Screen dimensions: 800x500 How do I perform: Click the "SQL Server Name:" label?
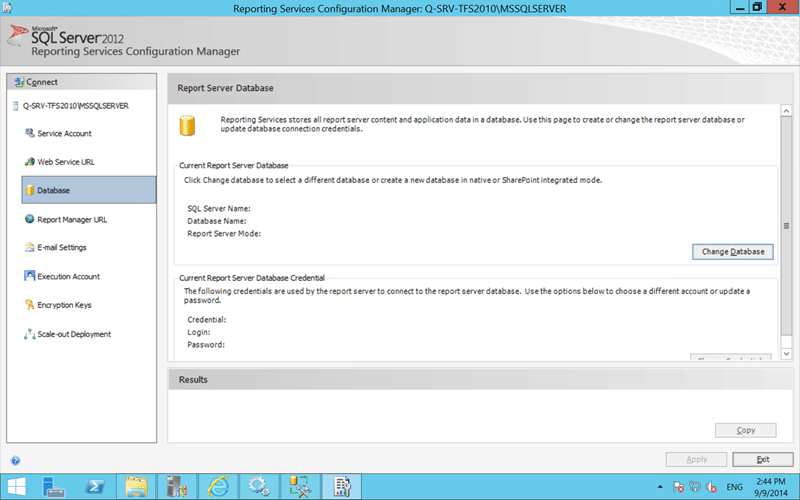pos(219,209)
